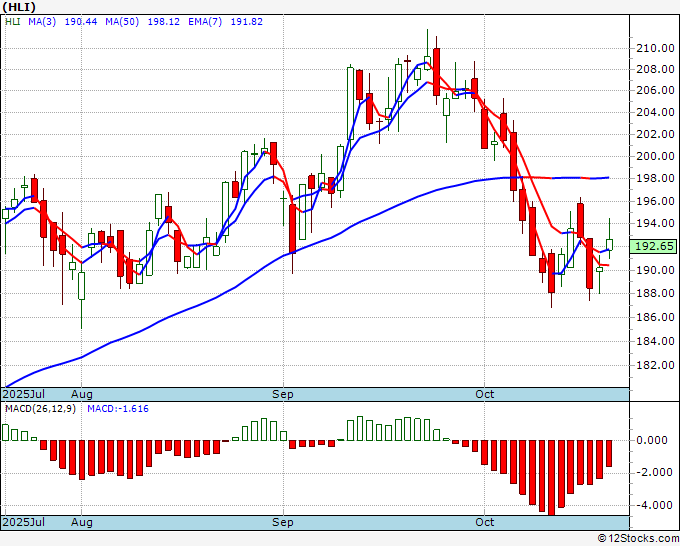Click the 196.00 price axis label
The height and width of the screenshot is (546, 680).
click(x=655, y=201)
